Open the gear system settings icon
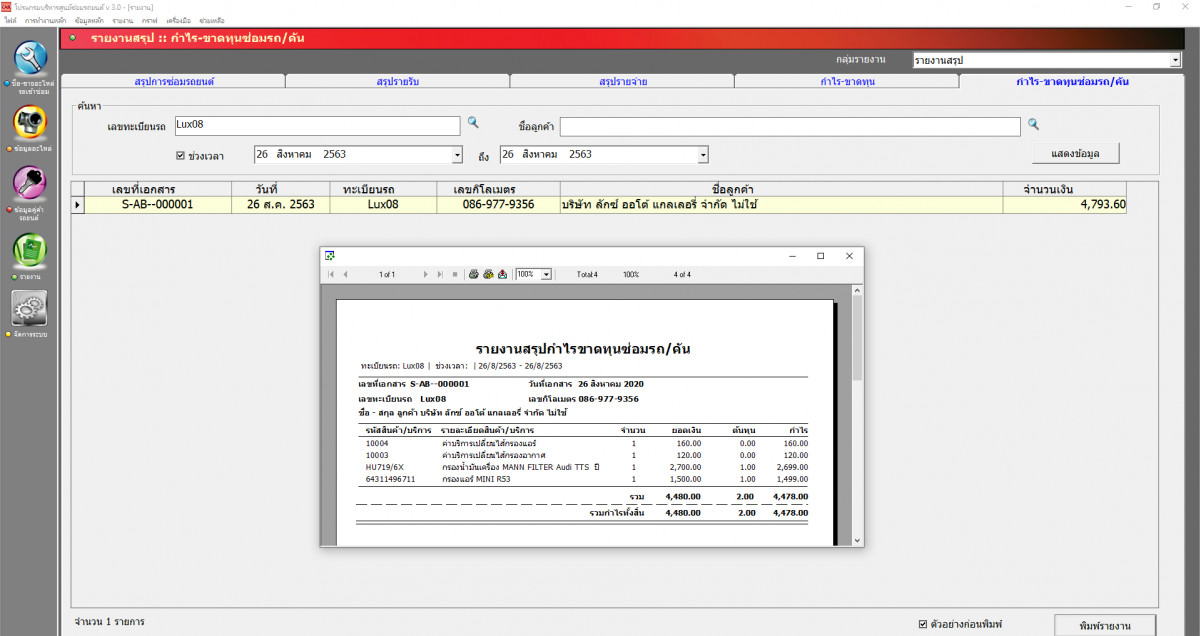Screen dimensions: 1200x636 pyautogui.click(x=30, y=308)
